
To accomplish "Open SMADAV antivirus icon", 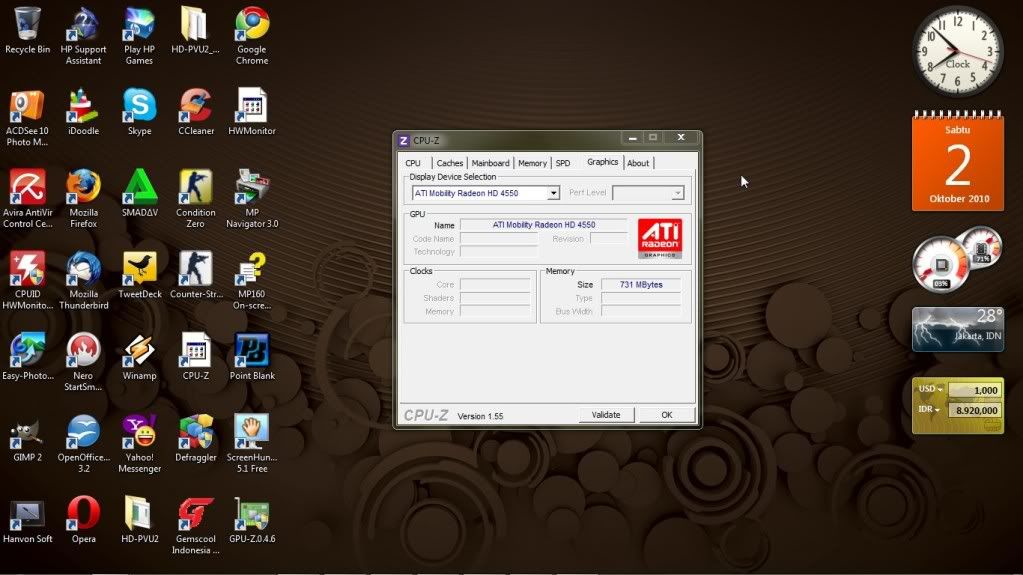I will (x=140, y=194).
